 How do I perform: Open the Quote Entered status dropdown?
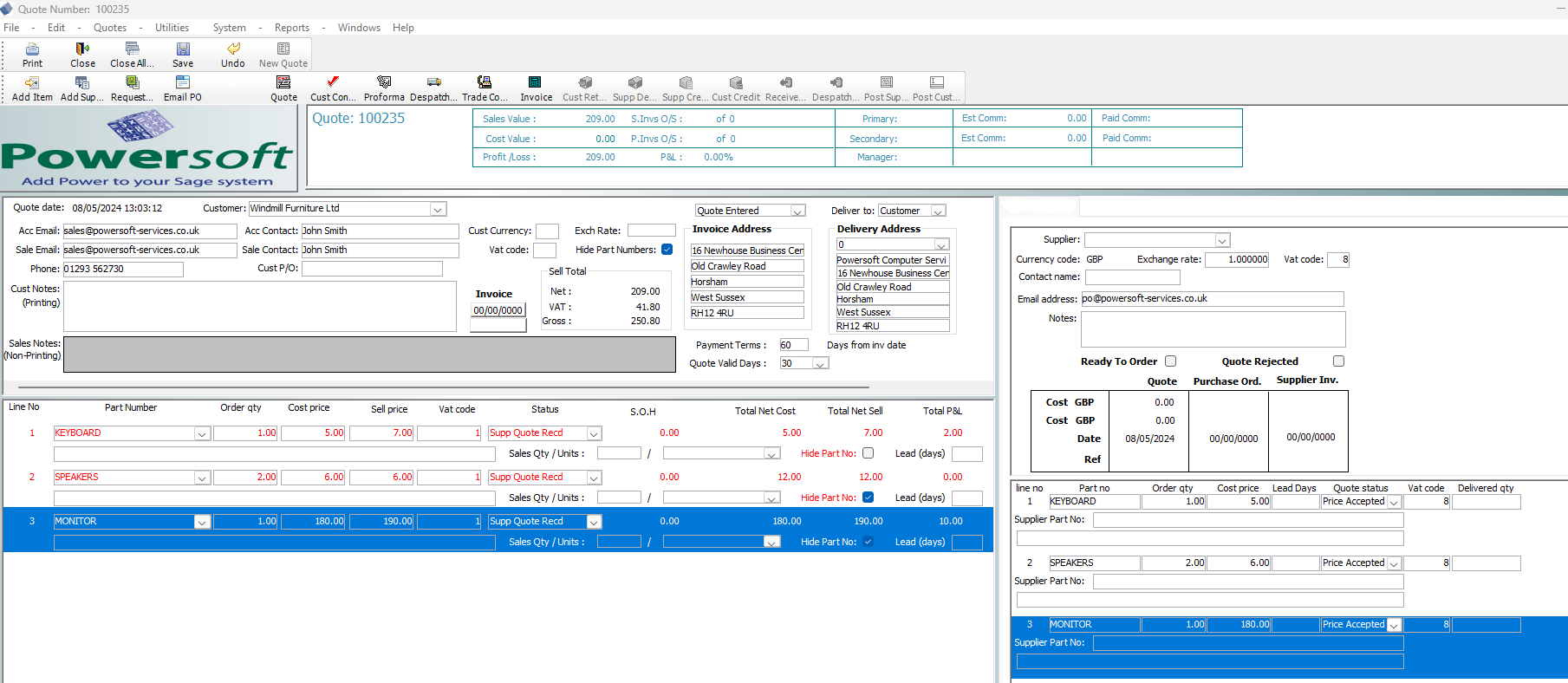point(797,211)
